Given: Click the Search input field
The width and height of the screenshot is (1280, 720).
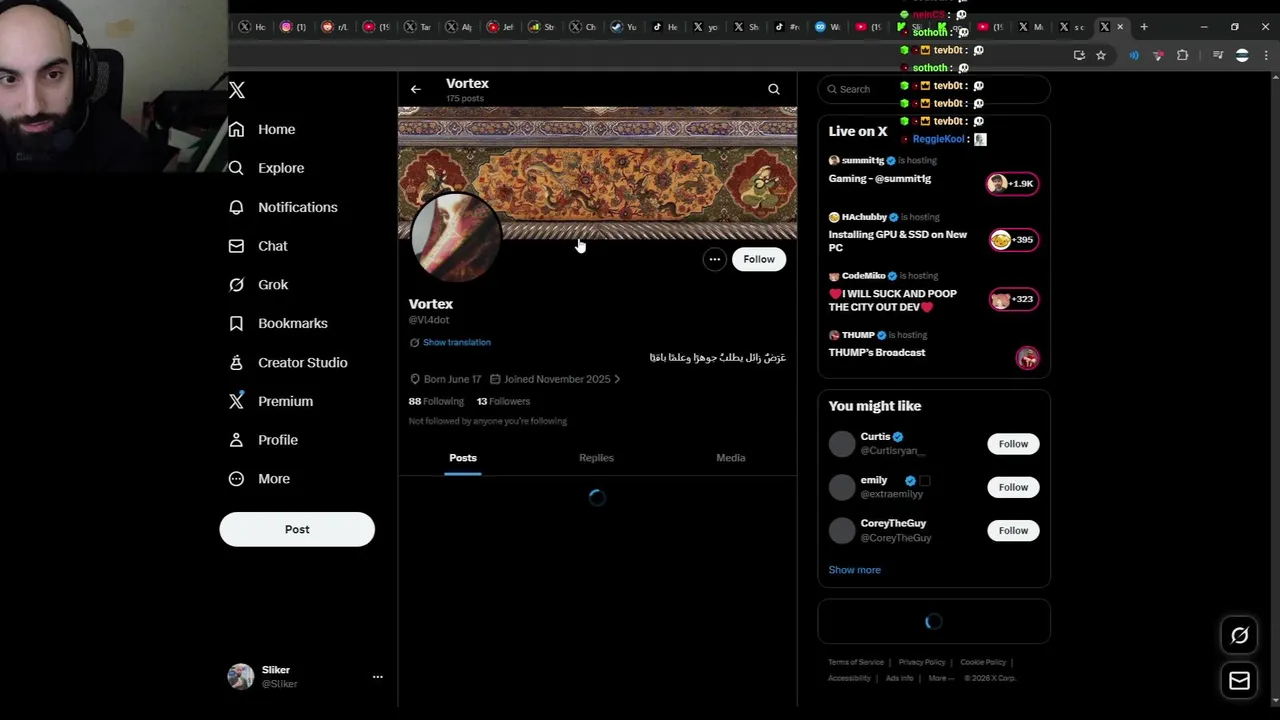Looking at the screenshot, I should point(934,89).
